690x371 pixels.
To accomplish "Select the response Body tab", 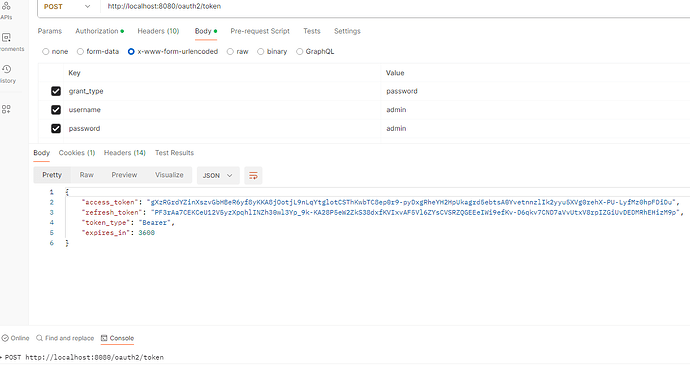I will [x=41, y=153].
